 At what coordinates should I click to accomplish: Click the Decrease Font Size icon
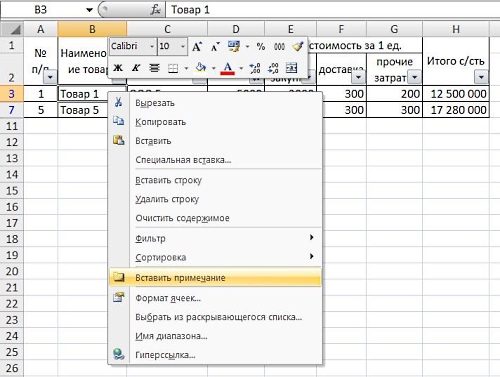tap(215, 46)
